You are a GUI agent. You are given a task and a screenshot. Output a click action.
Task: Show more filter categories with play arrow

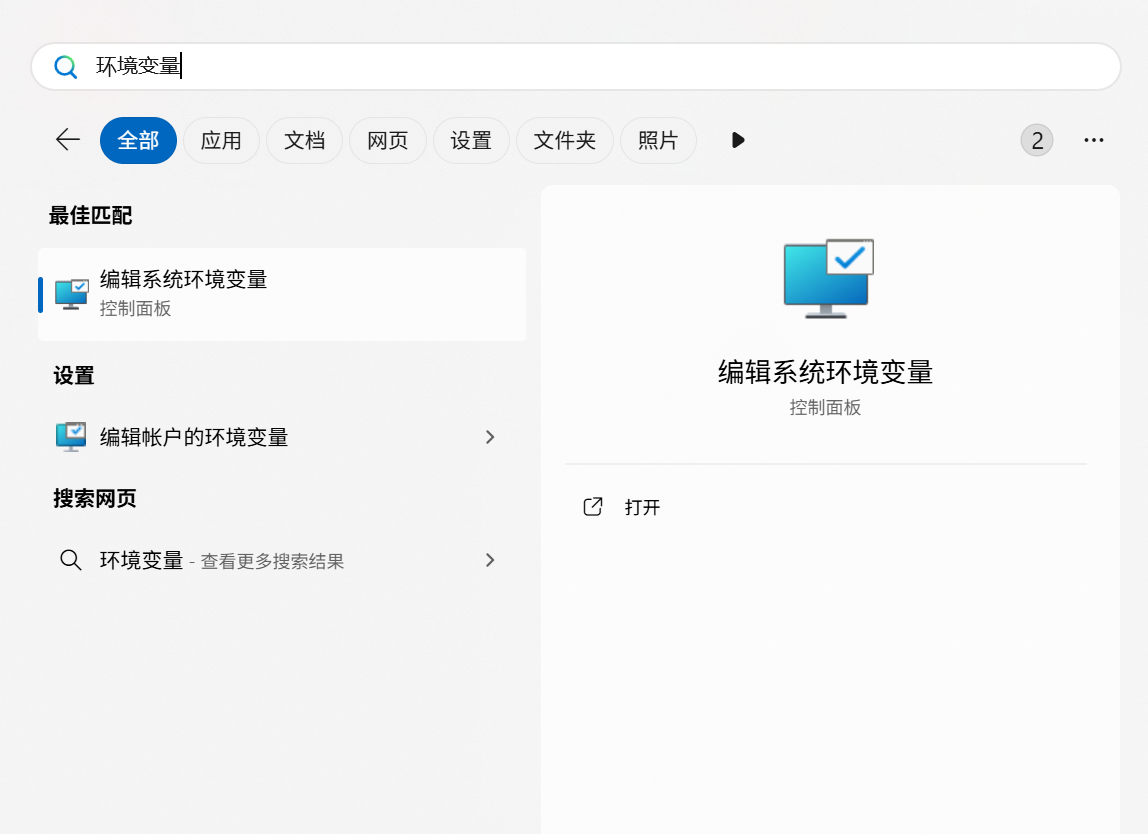(x=738, y=140)
